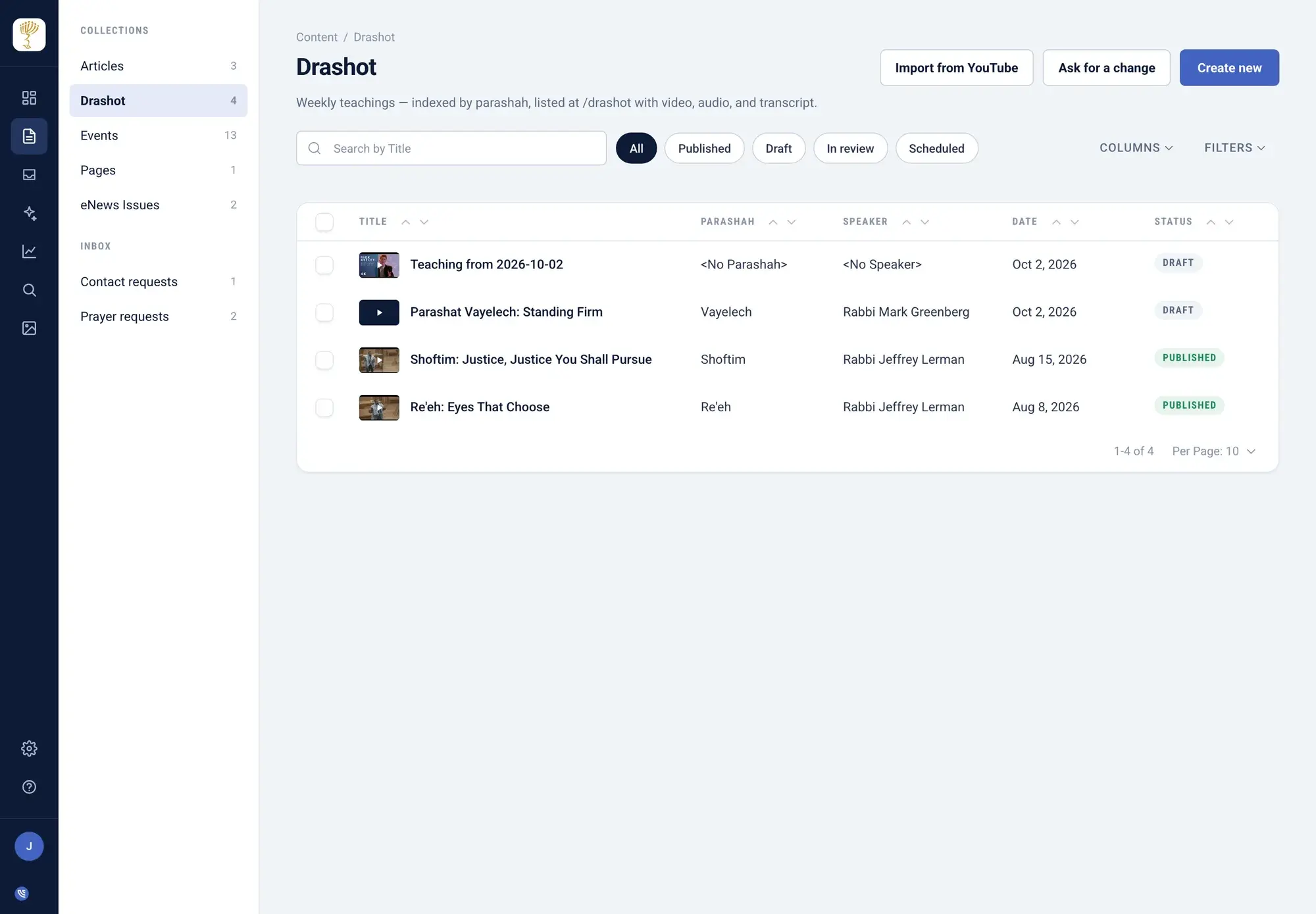Open the content document icon
1316x914 pixels.
(x=29, y=136)
